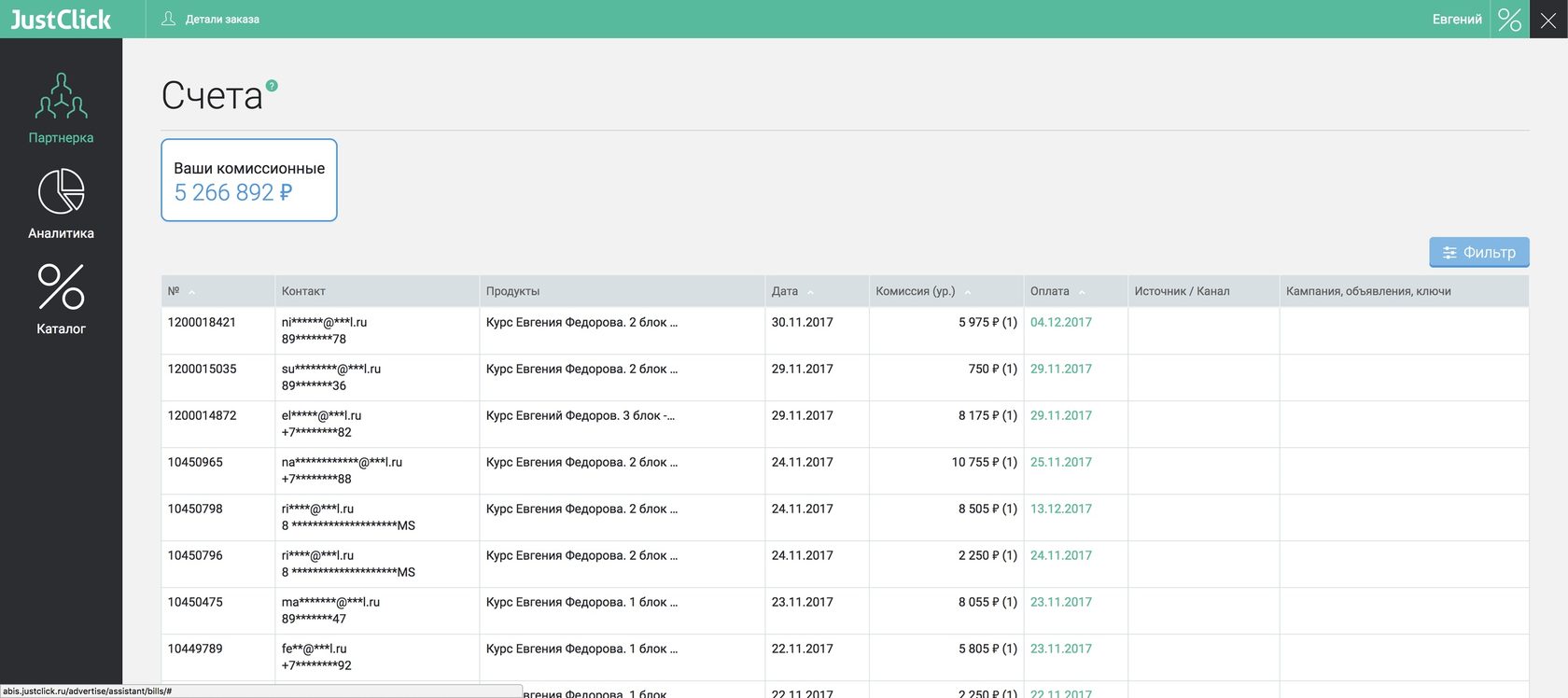Click the help question mark near Счета
This screenshot has height=698, width=1568.
[x=272, y=86]
